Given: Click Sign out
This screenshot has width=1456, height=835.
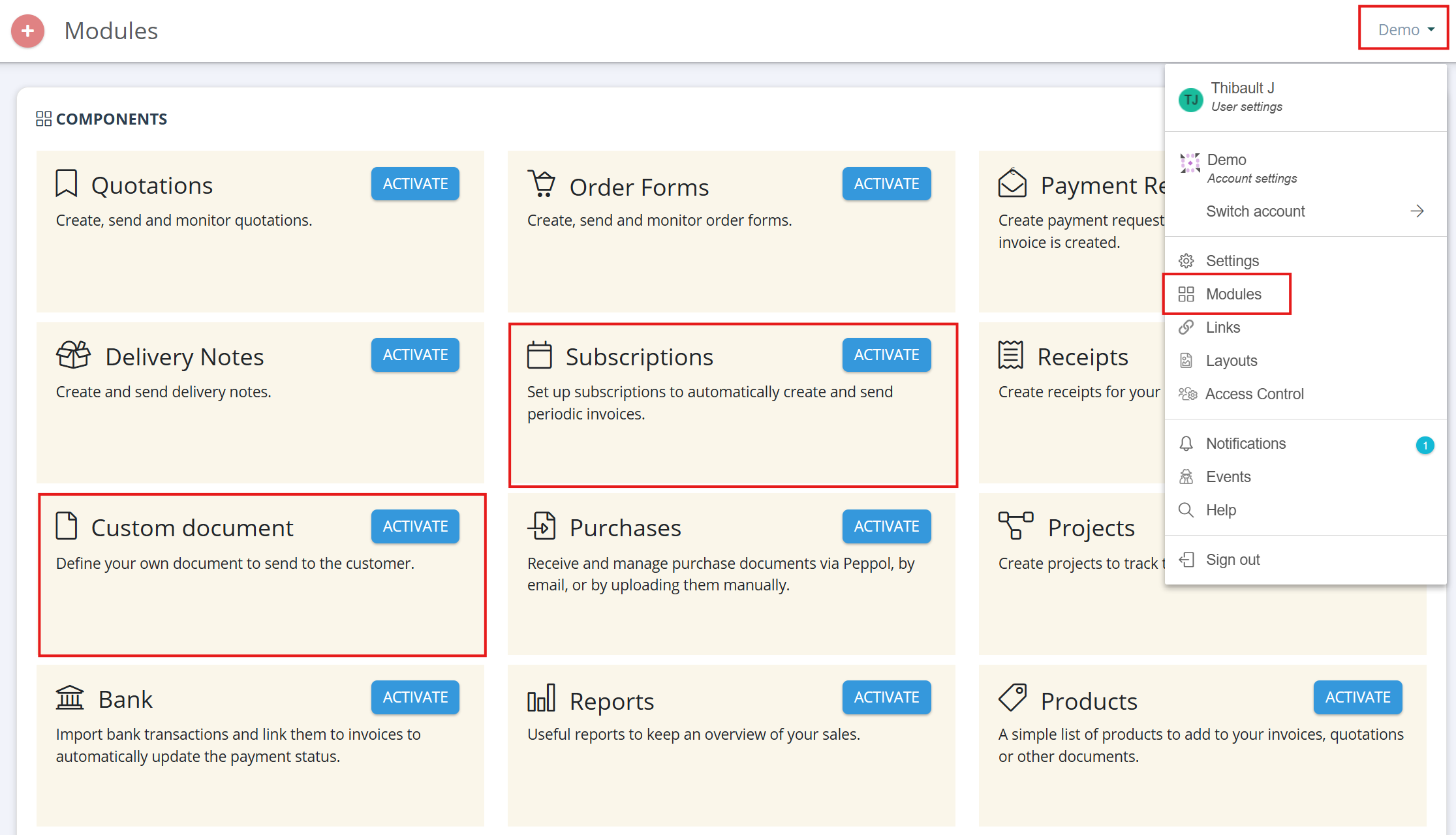Looking at the screenshot, I should click(x=1305, y=560).
